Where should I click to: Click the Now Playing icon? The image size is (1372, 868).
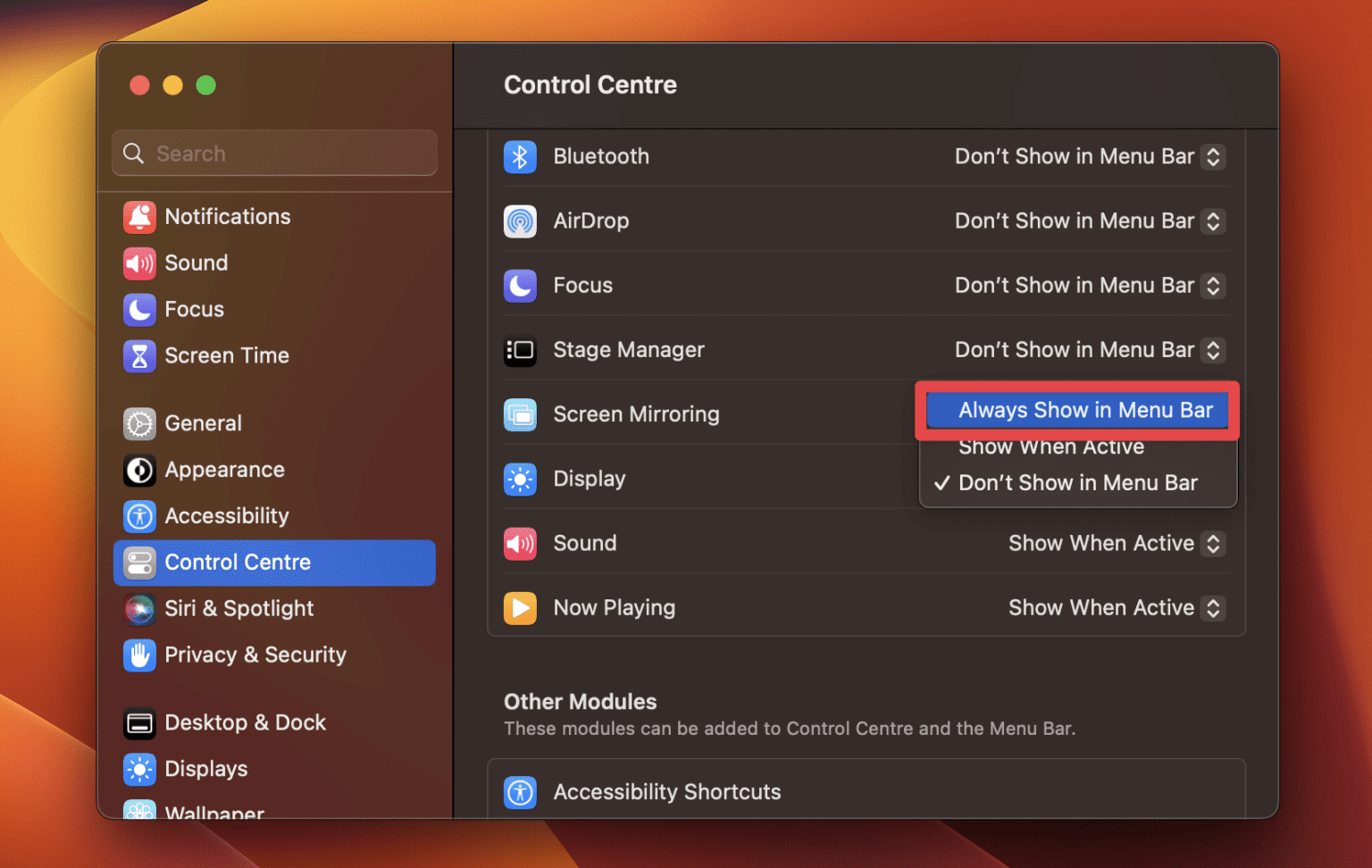click(521, 608)
